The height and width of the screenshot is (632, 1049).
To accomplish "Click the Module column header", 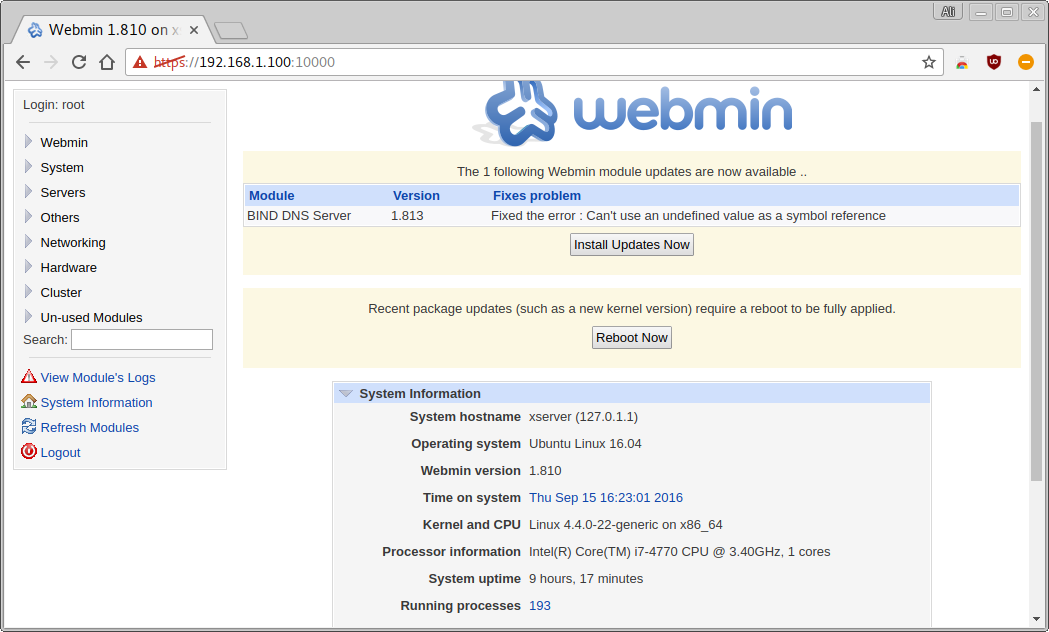I will [272, 195].
